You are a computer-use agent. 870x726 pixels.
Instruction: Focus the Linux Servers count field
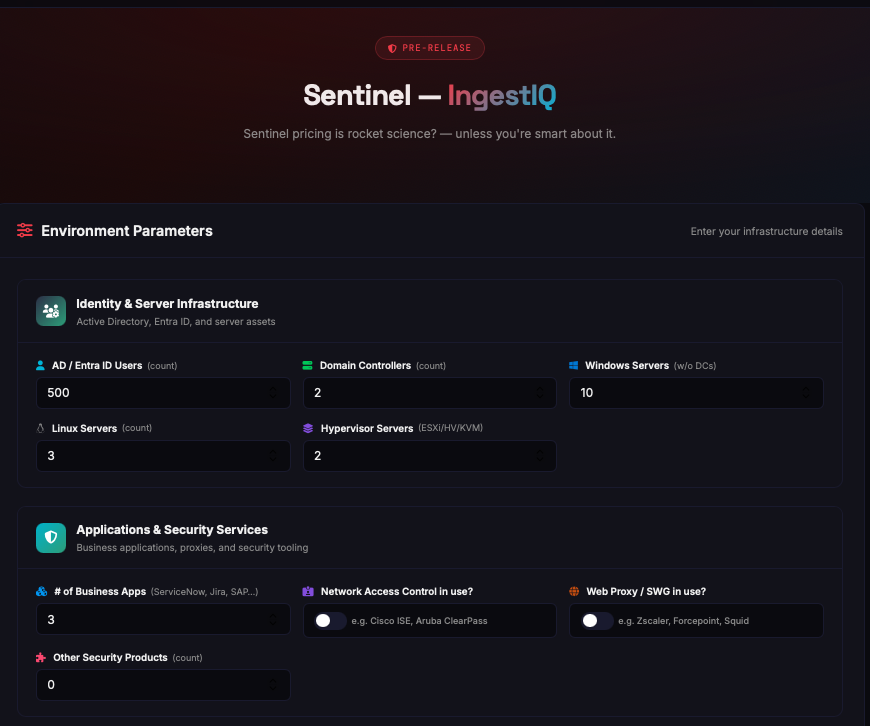(x=150, y=456)
